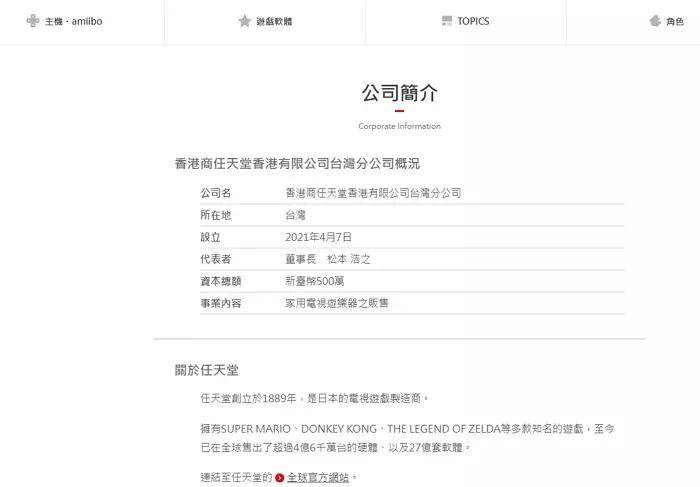Click the capital value 新臺幣500萬
Viewport: 700px width, 487px height.
(315, 281)
